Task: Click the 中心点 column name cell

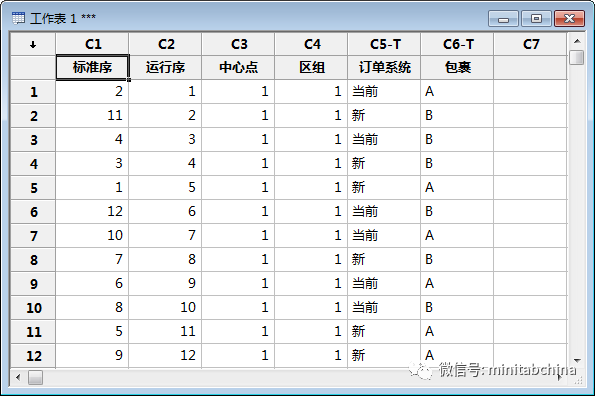Action: pos(238,68)
